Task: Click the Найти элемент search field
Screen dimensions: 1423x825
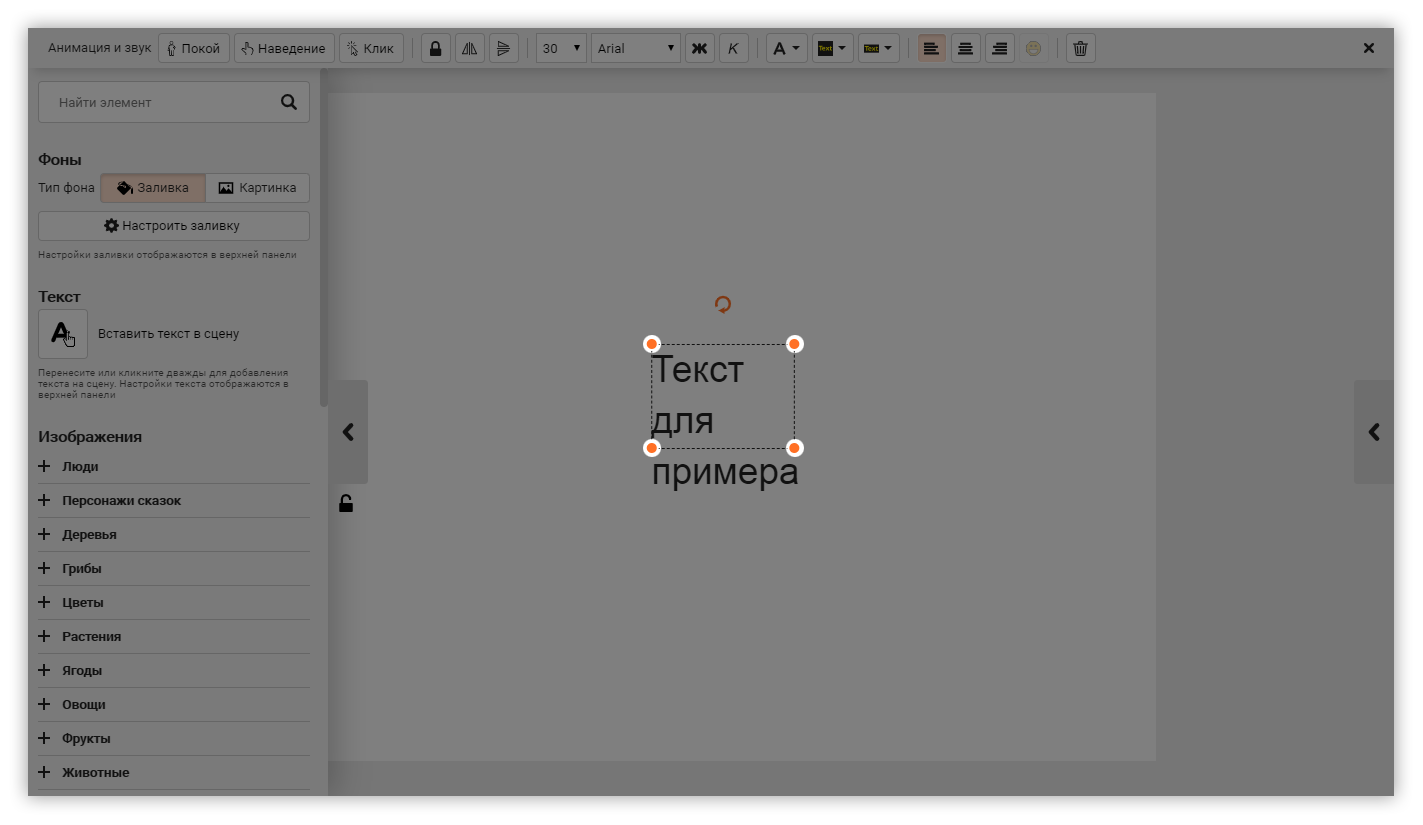Action: pyautogui.click(x=160, y=102)
